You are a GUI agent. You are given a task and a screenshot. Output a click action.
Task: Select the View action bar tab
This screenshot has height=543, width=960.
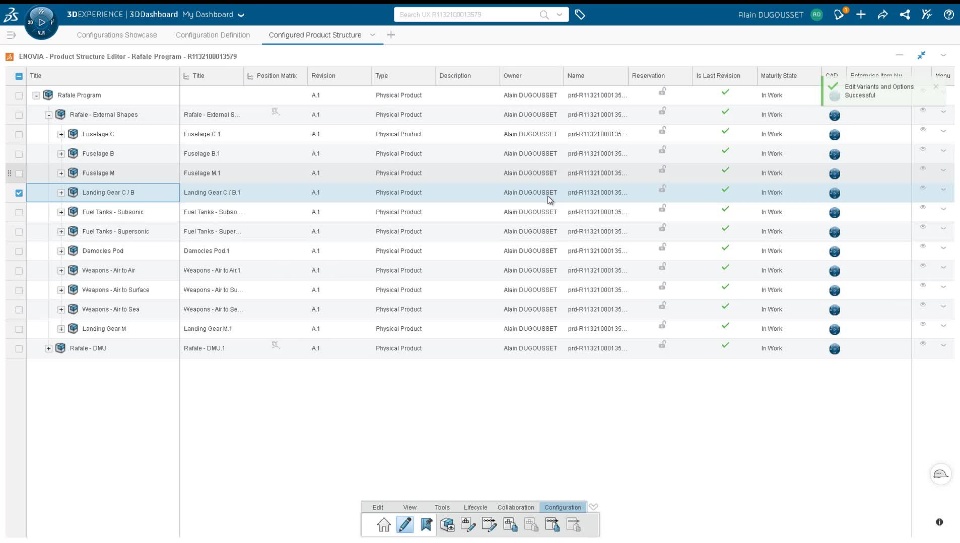(410, 507)
